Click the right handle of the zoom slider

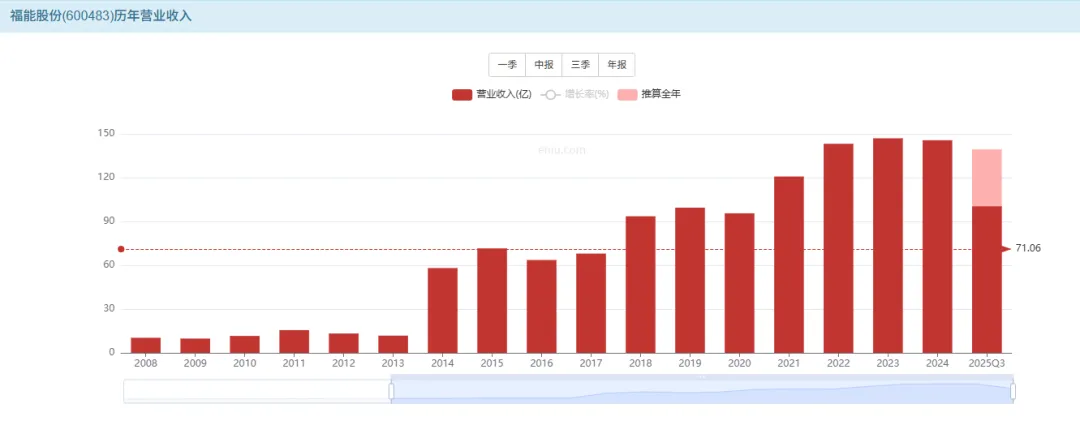tap(1013, 391)
